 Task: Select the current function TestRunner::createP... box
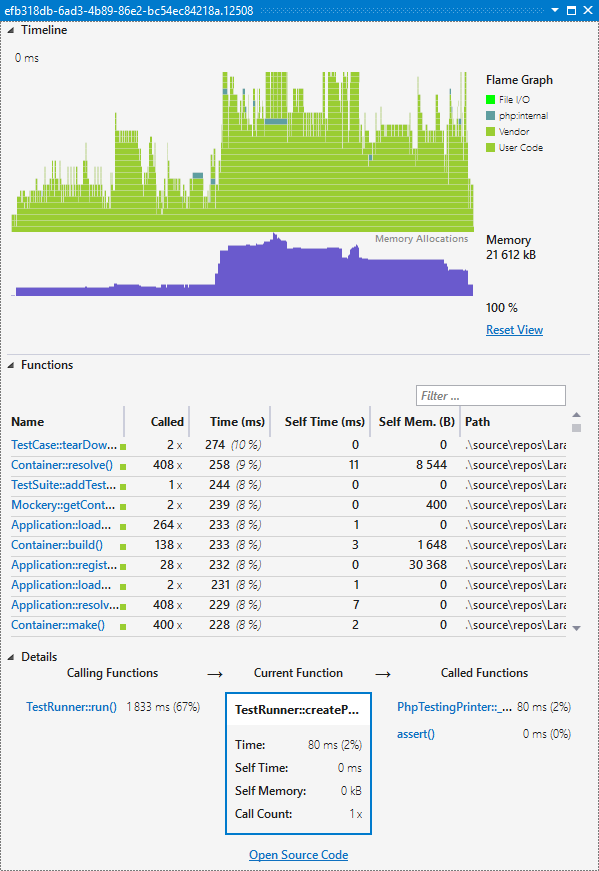pyautogui.click(x=298, y=763)
